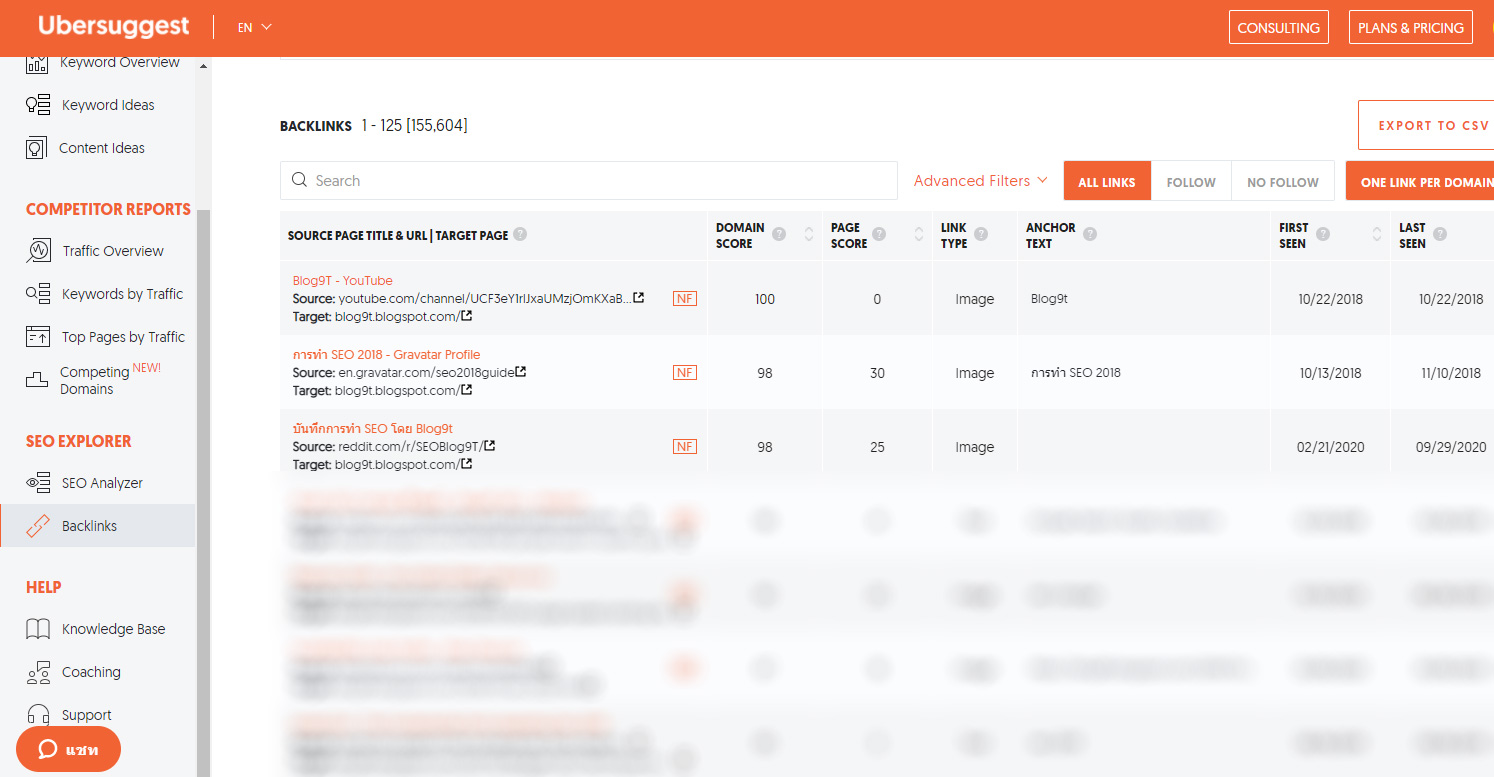
Task: Click the help icon beside Last Seen
Action: 1440,235
